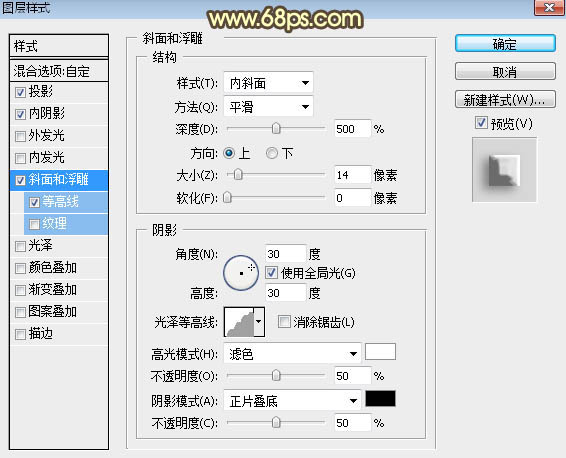Enable the 消除锯齿 checkbox

284,322
